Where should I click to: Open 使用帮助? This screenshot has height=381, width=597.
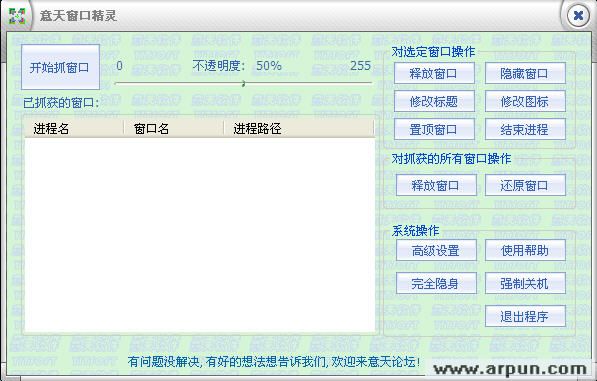(525, 250)
